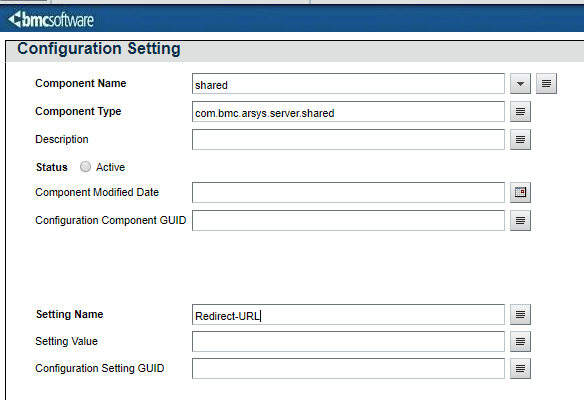The image size is (584, 400).
Task: Open the menu icon beside Setting Name
Action: click(x=520, y=315)
